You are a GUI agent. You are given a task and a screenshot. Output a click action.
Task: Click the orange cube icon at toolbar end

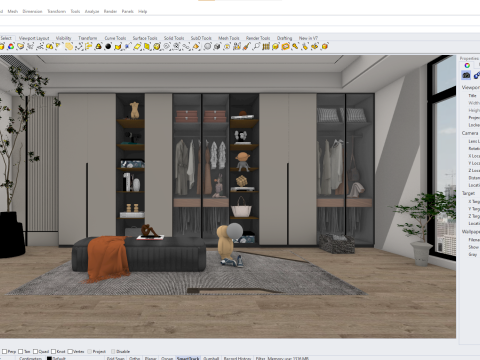(x=324, y=46)
